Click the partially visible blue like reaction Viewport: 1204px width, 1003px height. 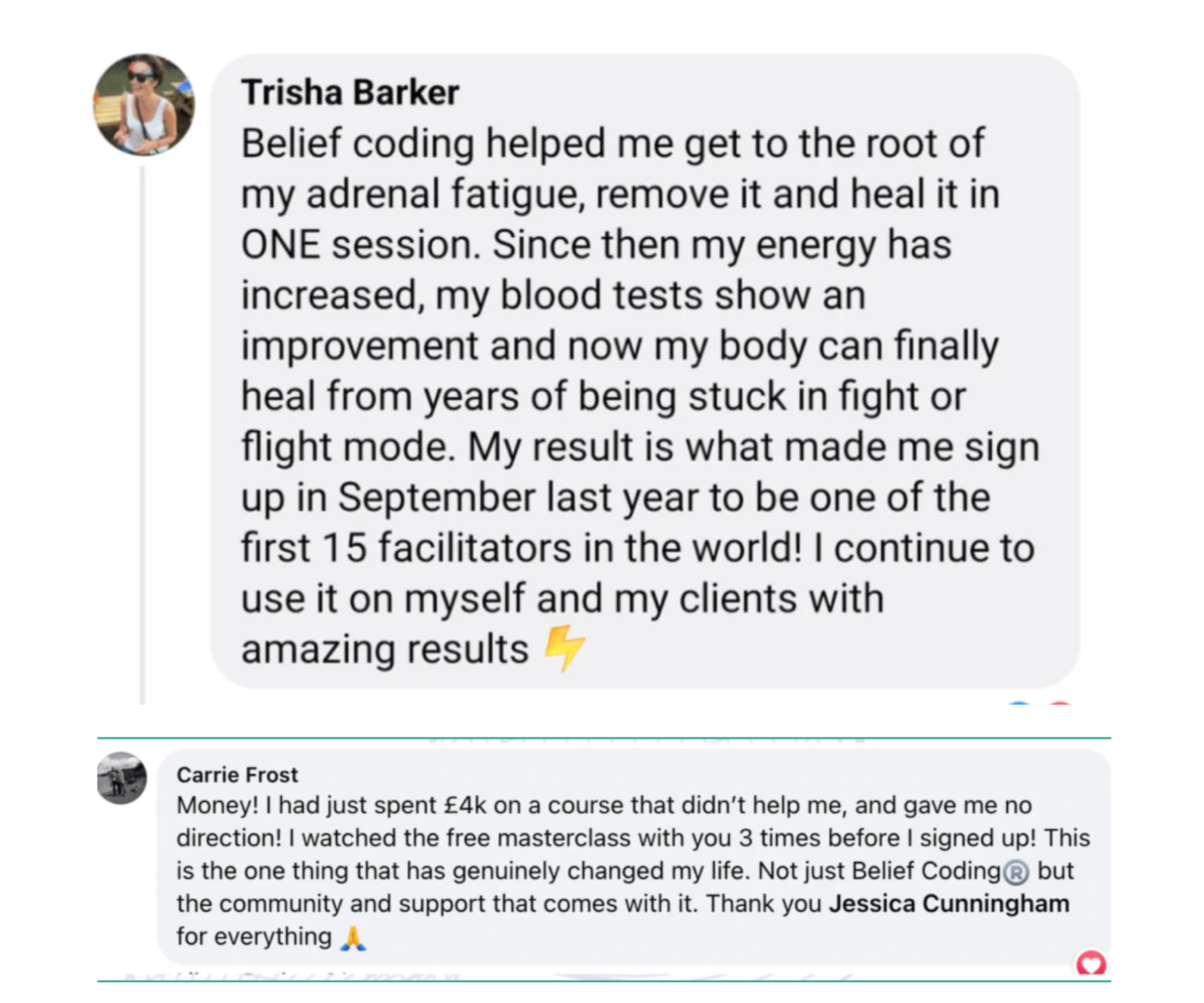tap(1019, 703)
